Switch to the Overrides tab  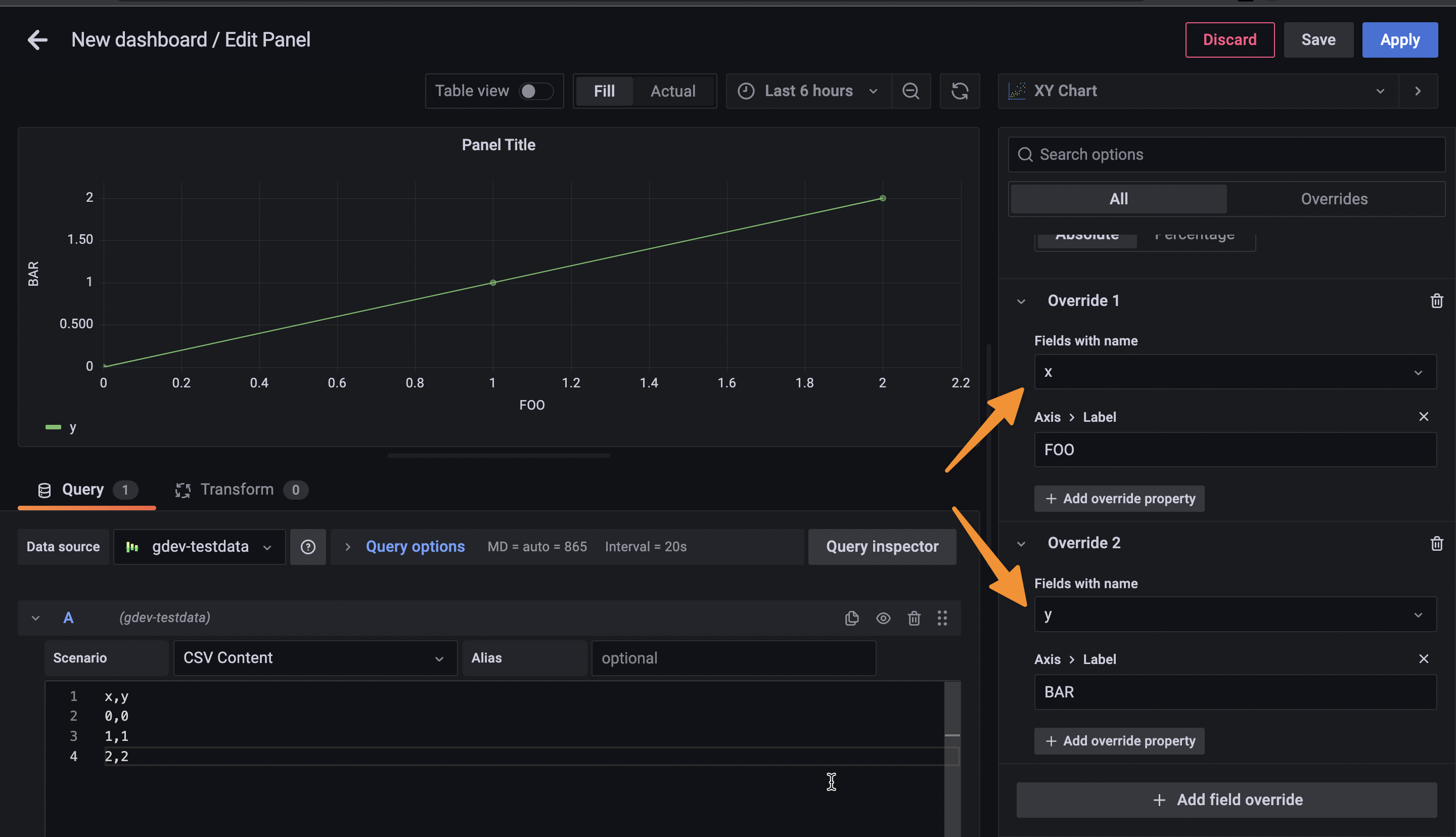[1334, 198]
